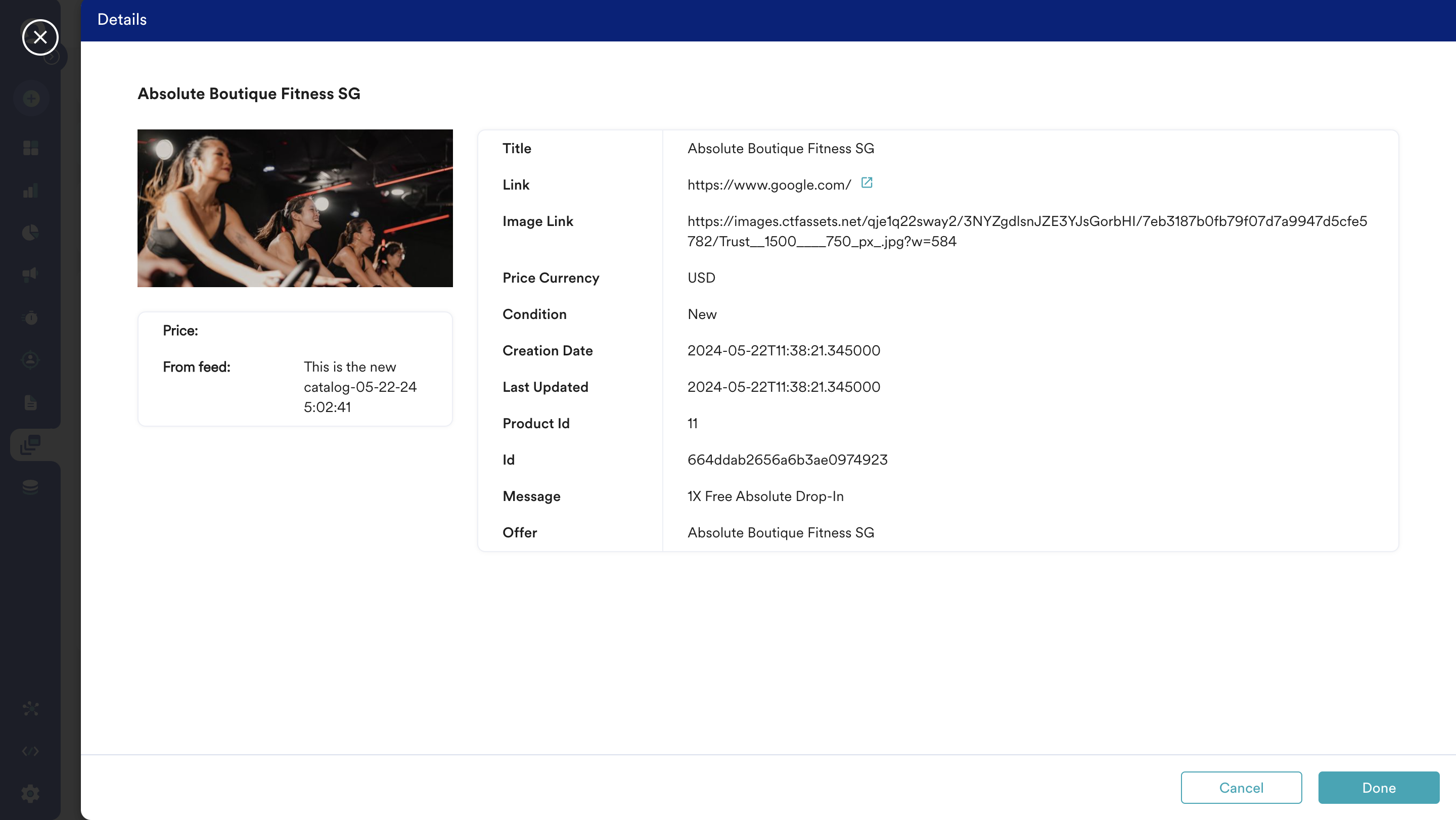1456x820 pixels.
Task: Open the document page sidebar icon
Action: tap(31, 402)
